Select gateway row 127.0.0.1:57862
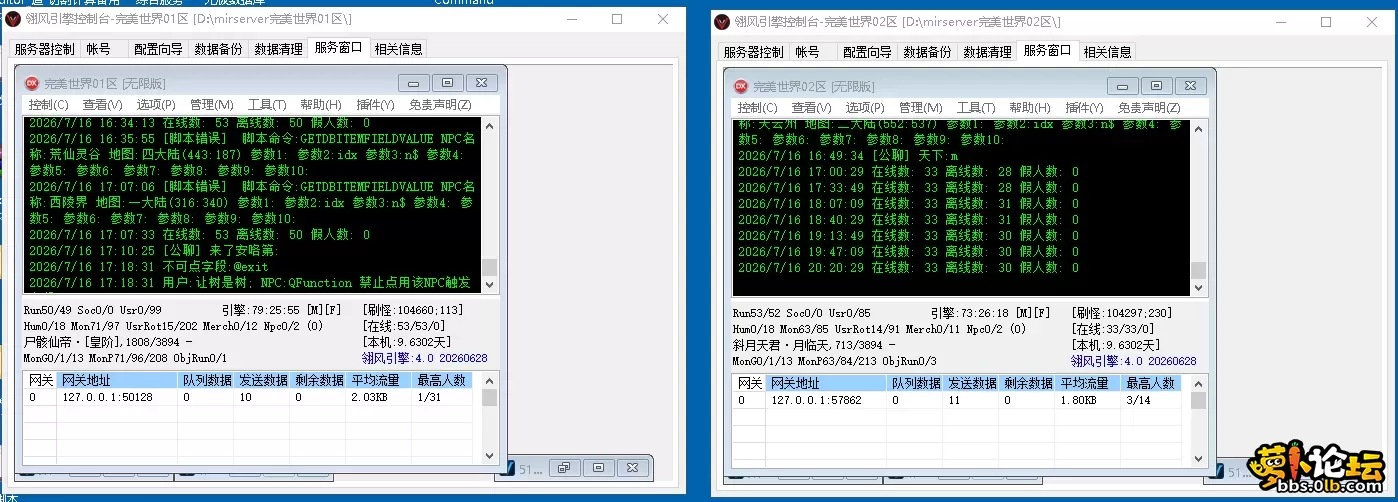Viewport: 1398px width, 502px height. (958, 400)
